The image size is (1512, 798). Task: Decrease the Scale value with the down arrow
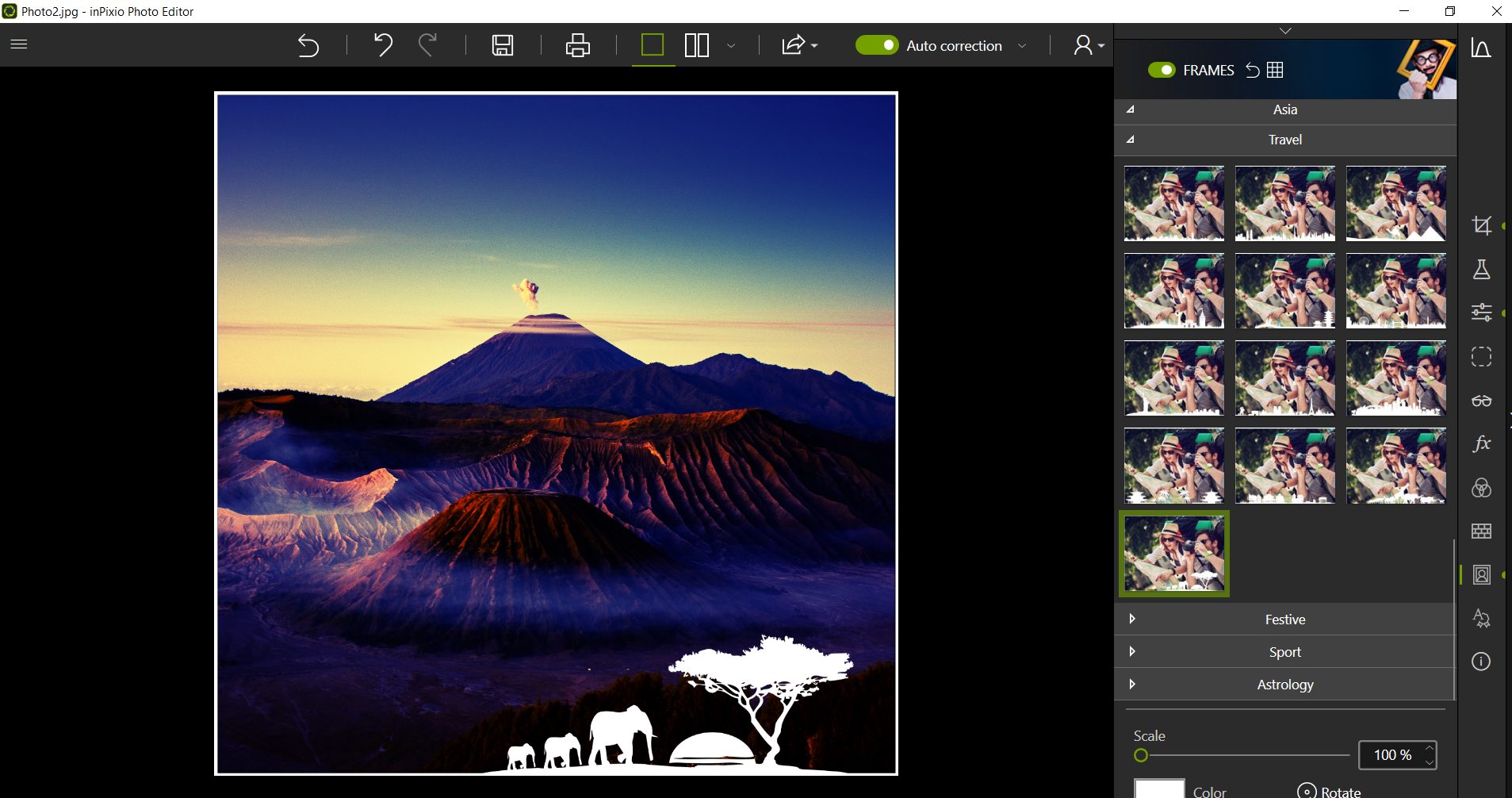[x=1429, y=762]
